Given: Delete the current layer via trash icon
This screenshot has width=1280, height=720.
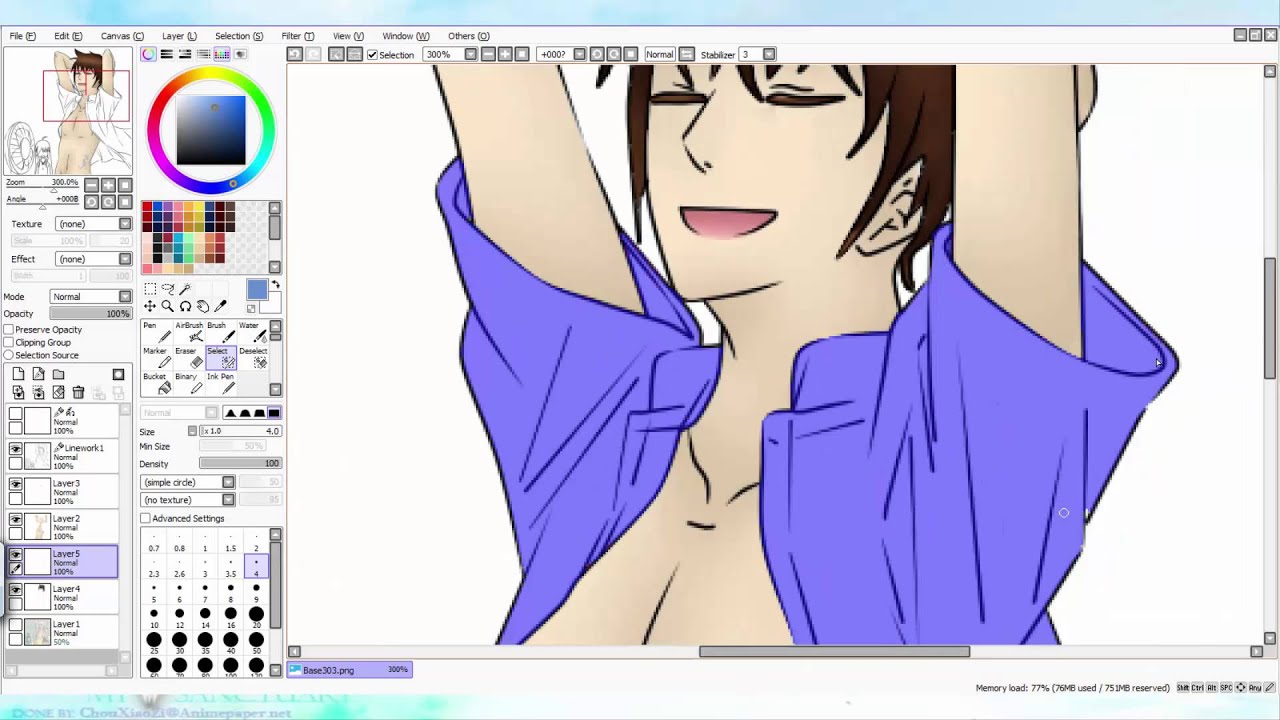Looking at the screenshot, I should click(78, 393).
